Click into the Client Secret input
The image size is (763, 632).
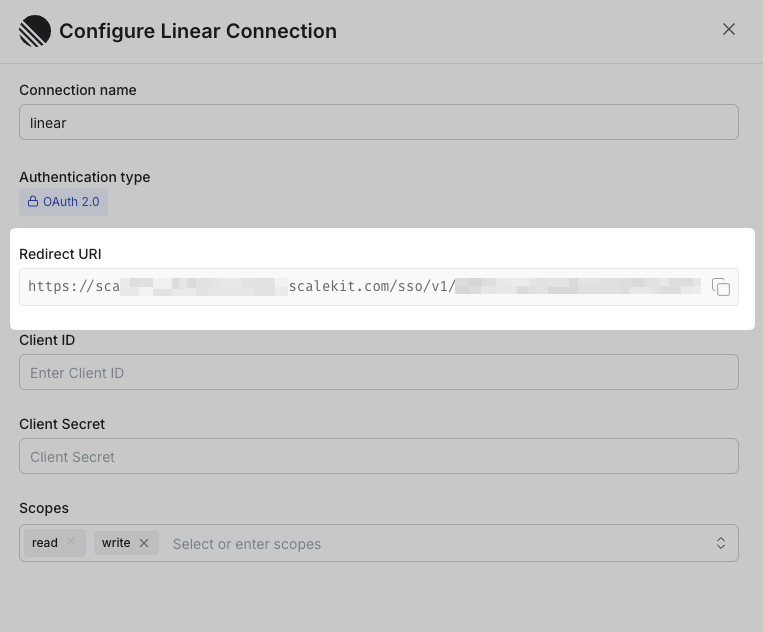[378, 456]
